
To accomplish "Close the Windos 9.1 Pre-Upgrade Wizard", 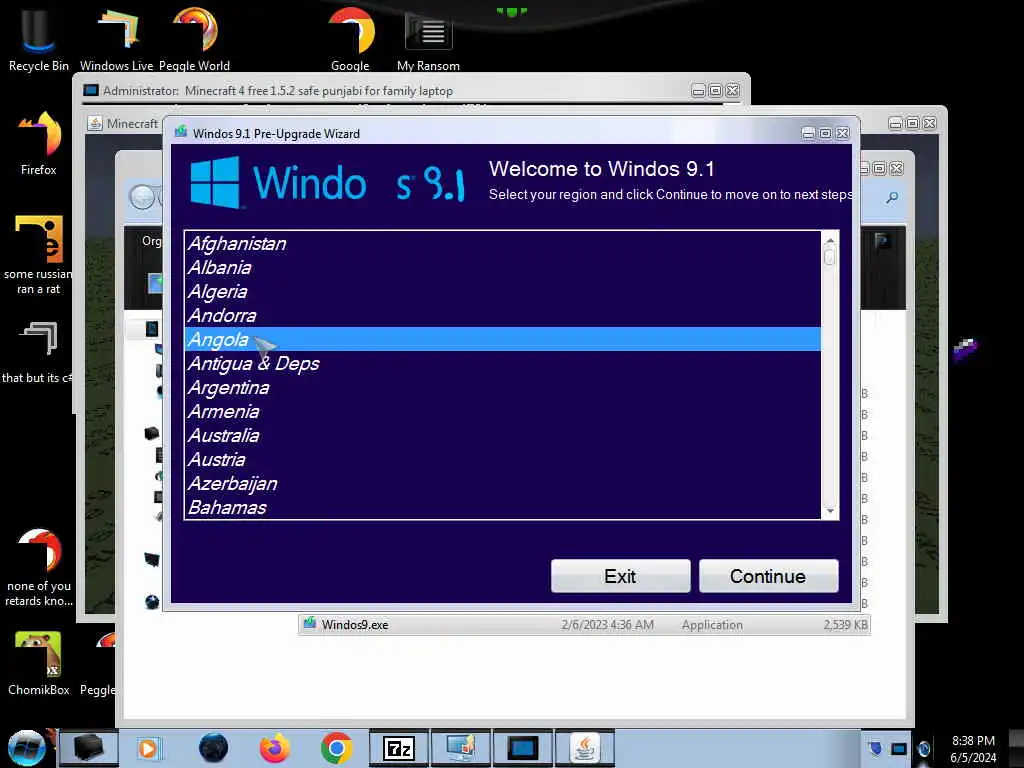I will pyautogui.click(x=843, y=133).
